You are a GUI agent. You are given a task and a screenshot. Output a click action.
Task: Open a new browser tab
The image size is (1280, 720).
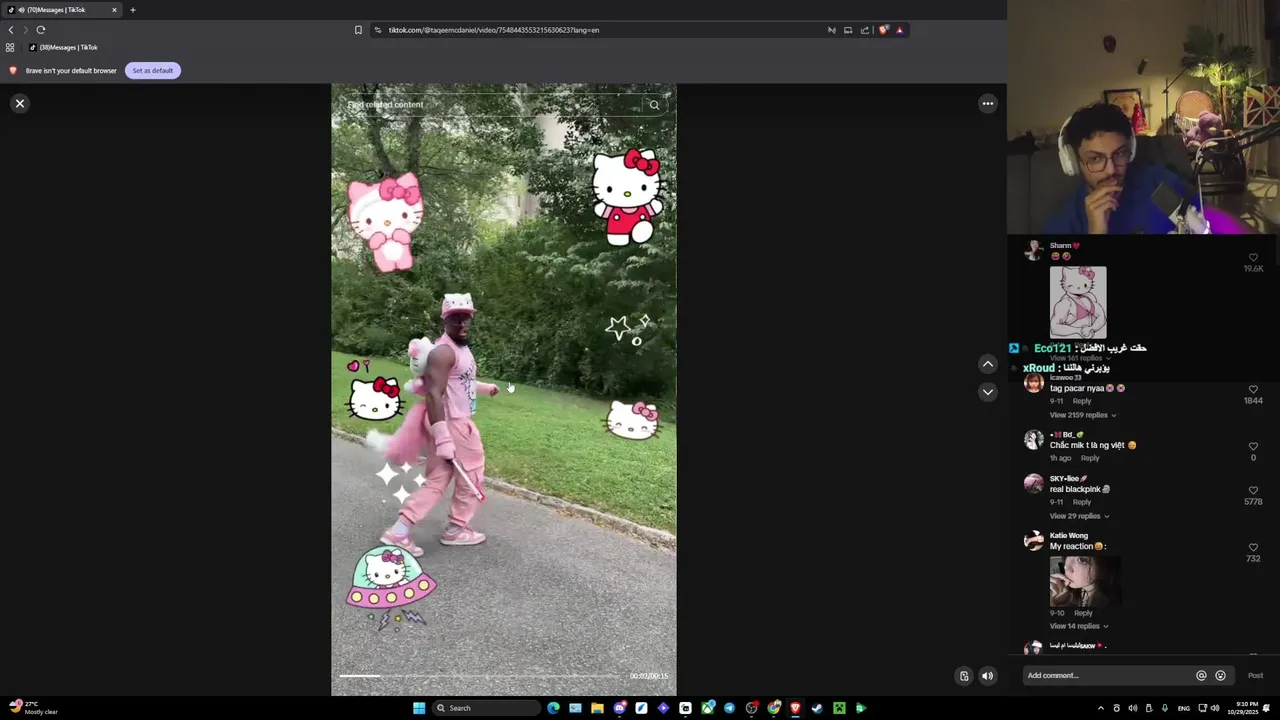point(132,10)
